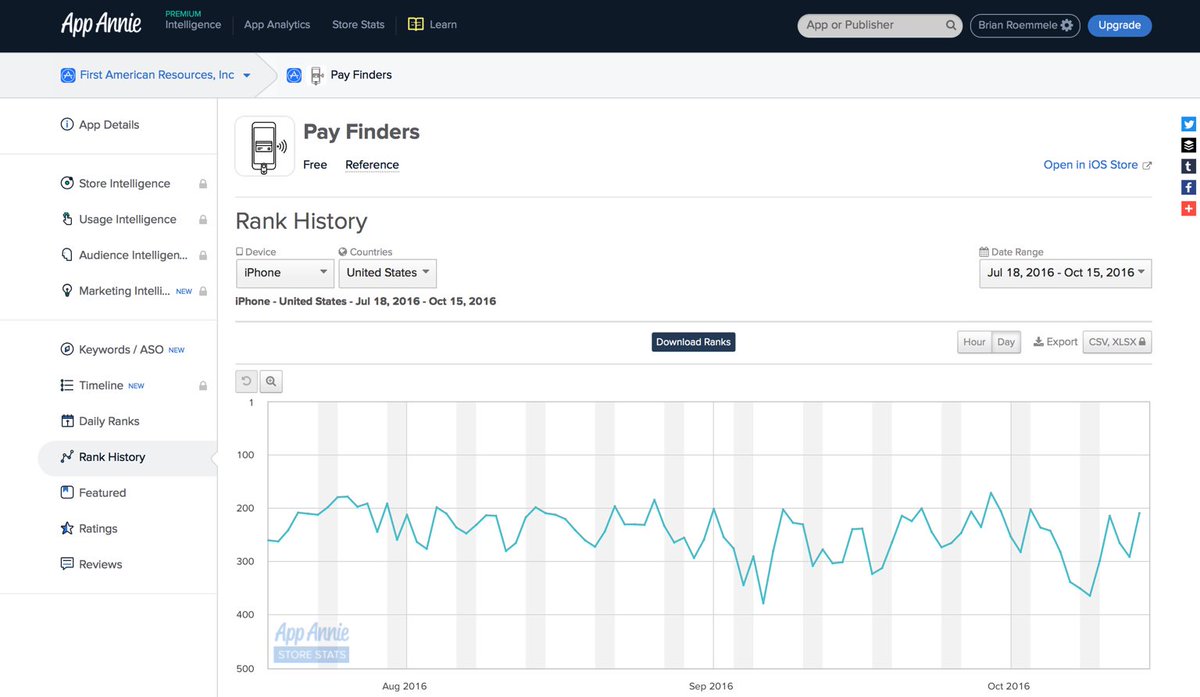The image size is (1200, 697).
Task: Go to Ratings section
Action: (98, 529)
